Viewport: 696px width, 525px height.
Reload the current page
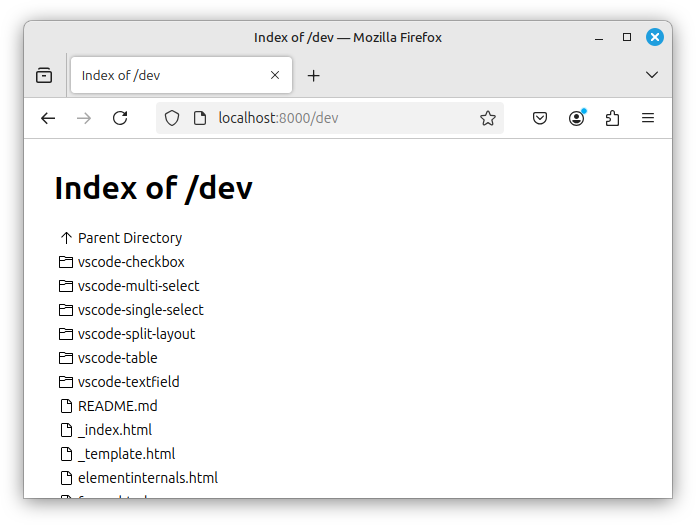[x=120, y=118]
